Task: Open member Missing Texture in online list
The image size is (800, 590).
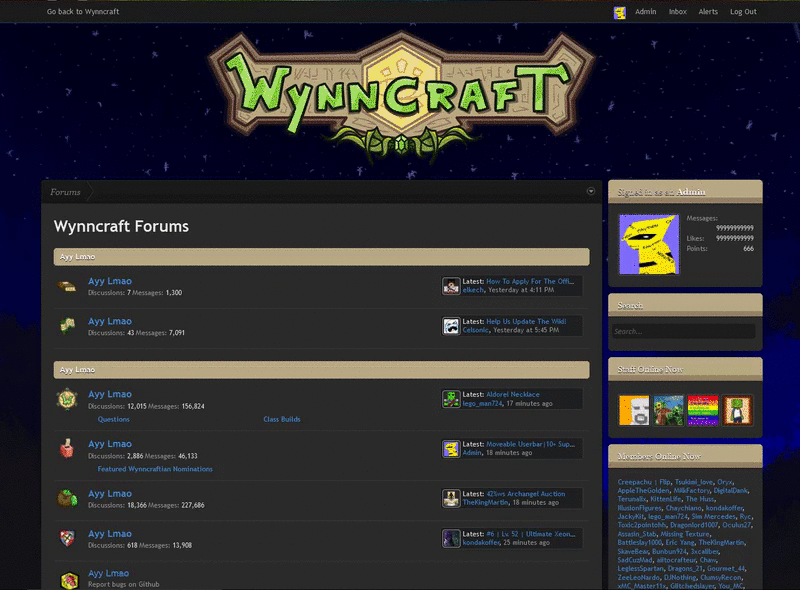Action: (x=685, y=534)
